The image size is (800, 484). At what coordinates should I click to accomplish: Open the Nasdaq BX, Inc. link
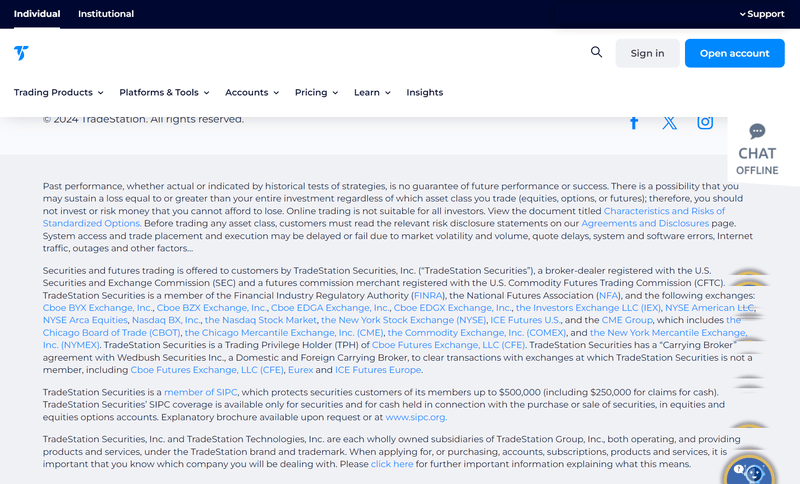(166, 320)
